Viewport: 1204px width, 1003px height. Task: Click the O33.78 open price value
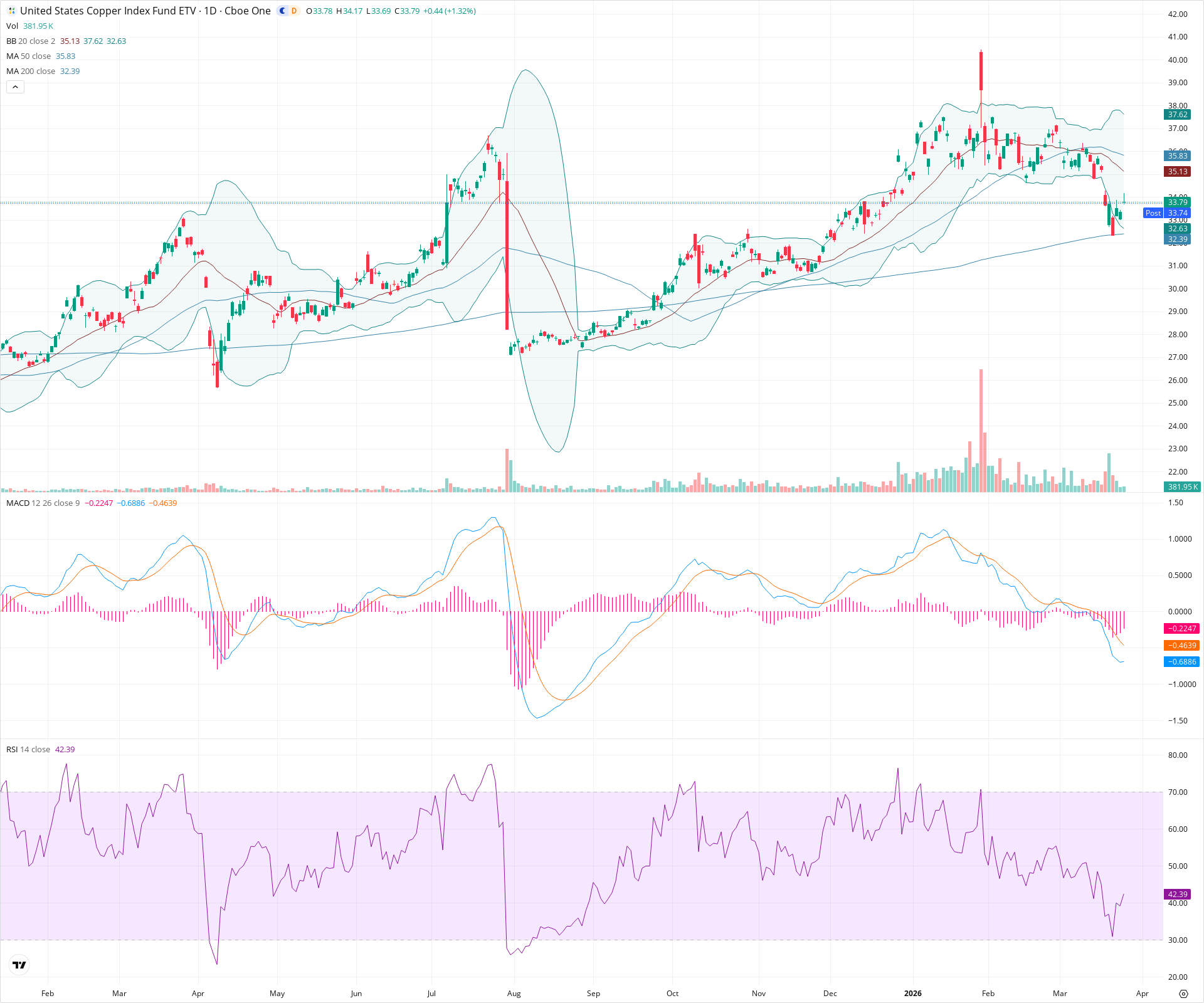click(319, 11)
